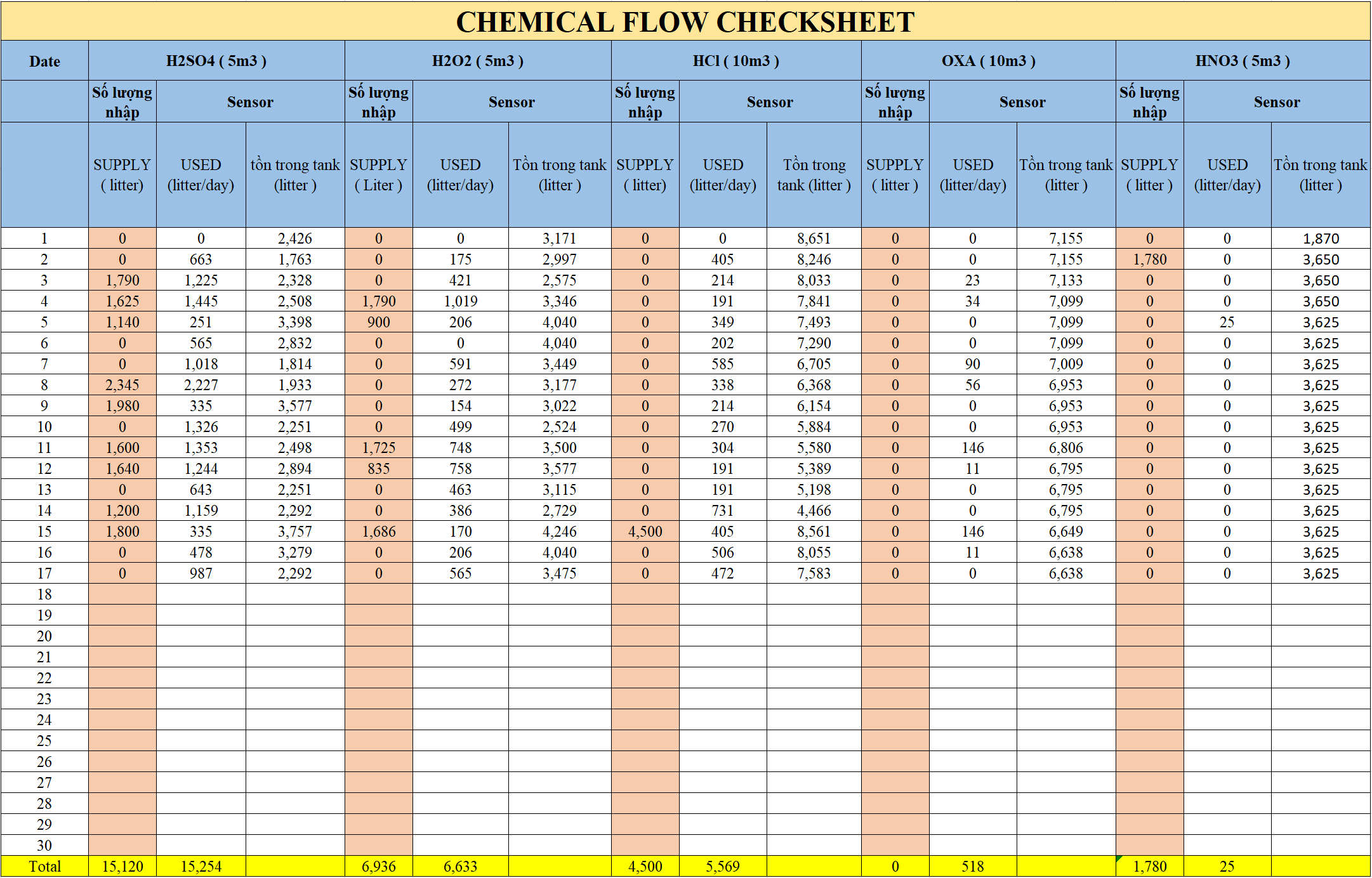Select OXA used value 90

coord(973,364)
